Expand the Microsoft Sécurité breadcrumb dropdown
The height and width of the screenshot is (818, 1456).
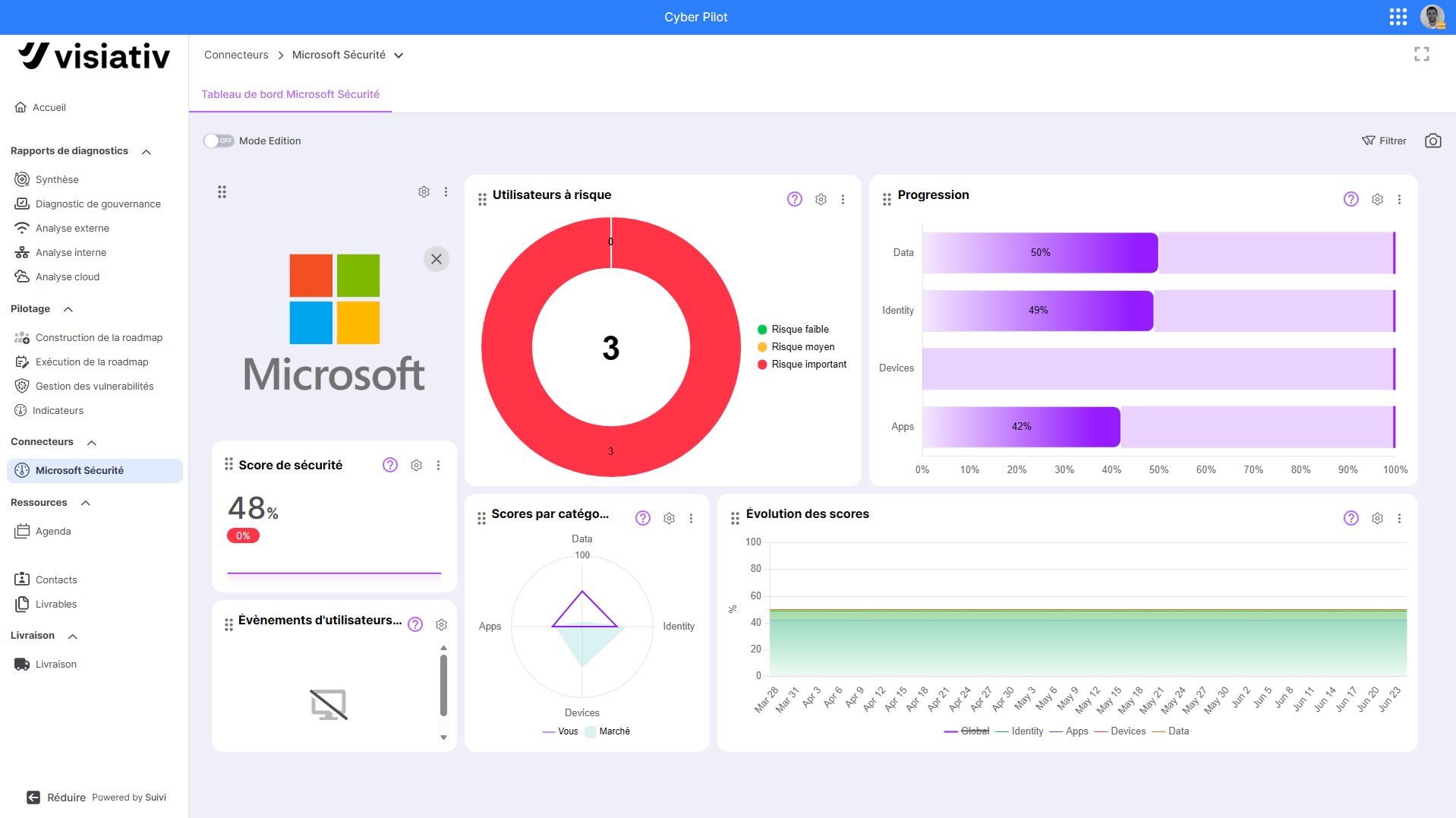coord(399,55)
